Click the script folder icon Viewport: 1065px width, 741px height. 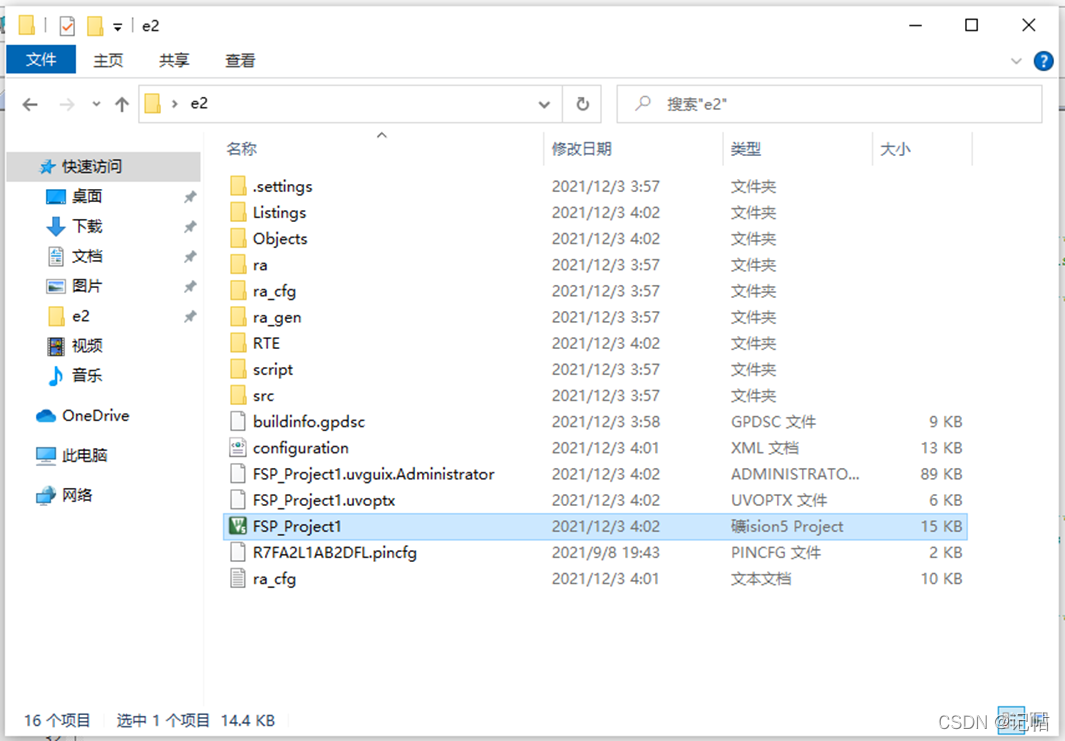[238, 369]
